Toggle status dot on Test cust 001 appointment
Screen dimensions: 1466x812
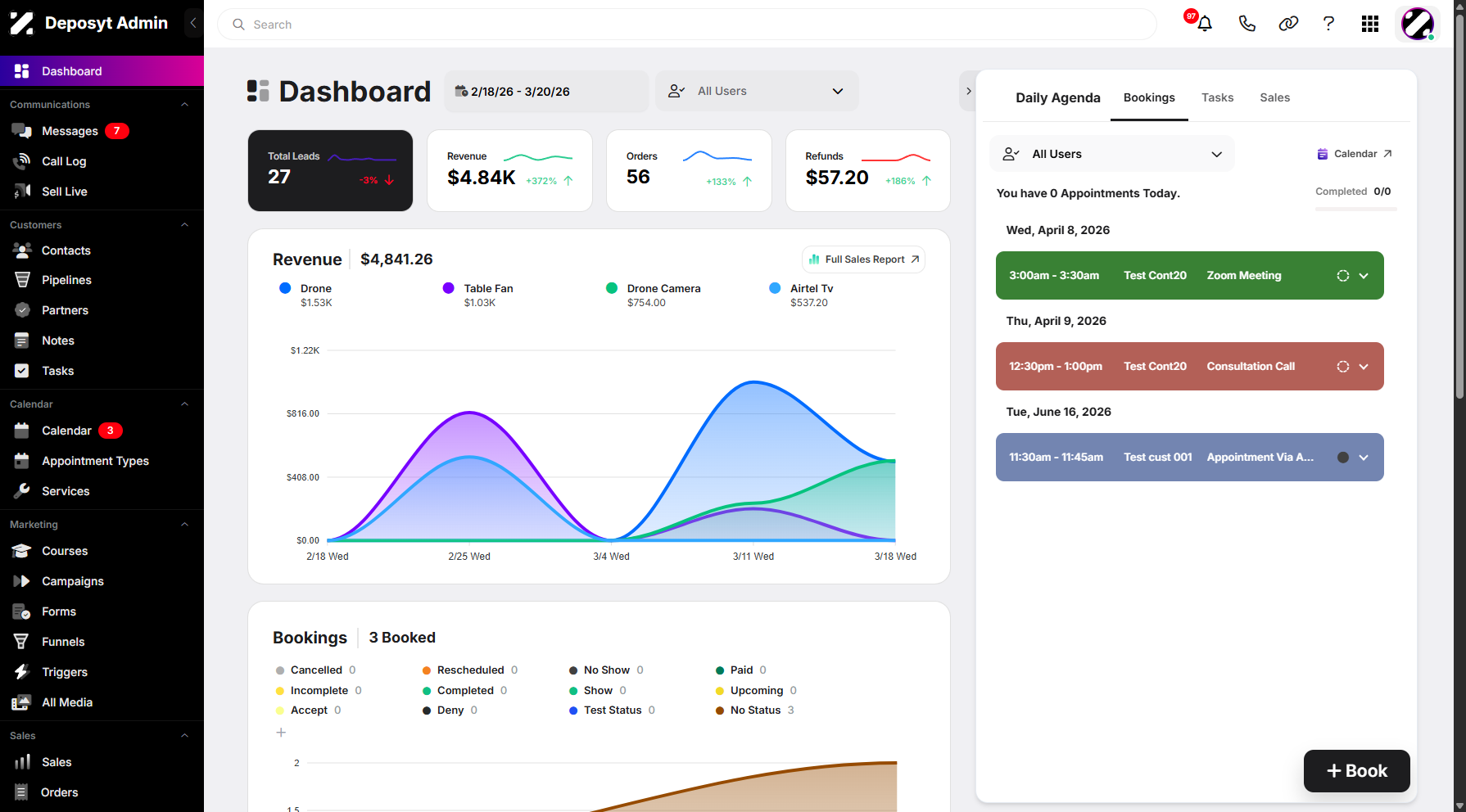(x=1343, y=458)
